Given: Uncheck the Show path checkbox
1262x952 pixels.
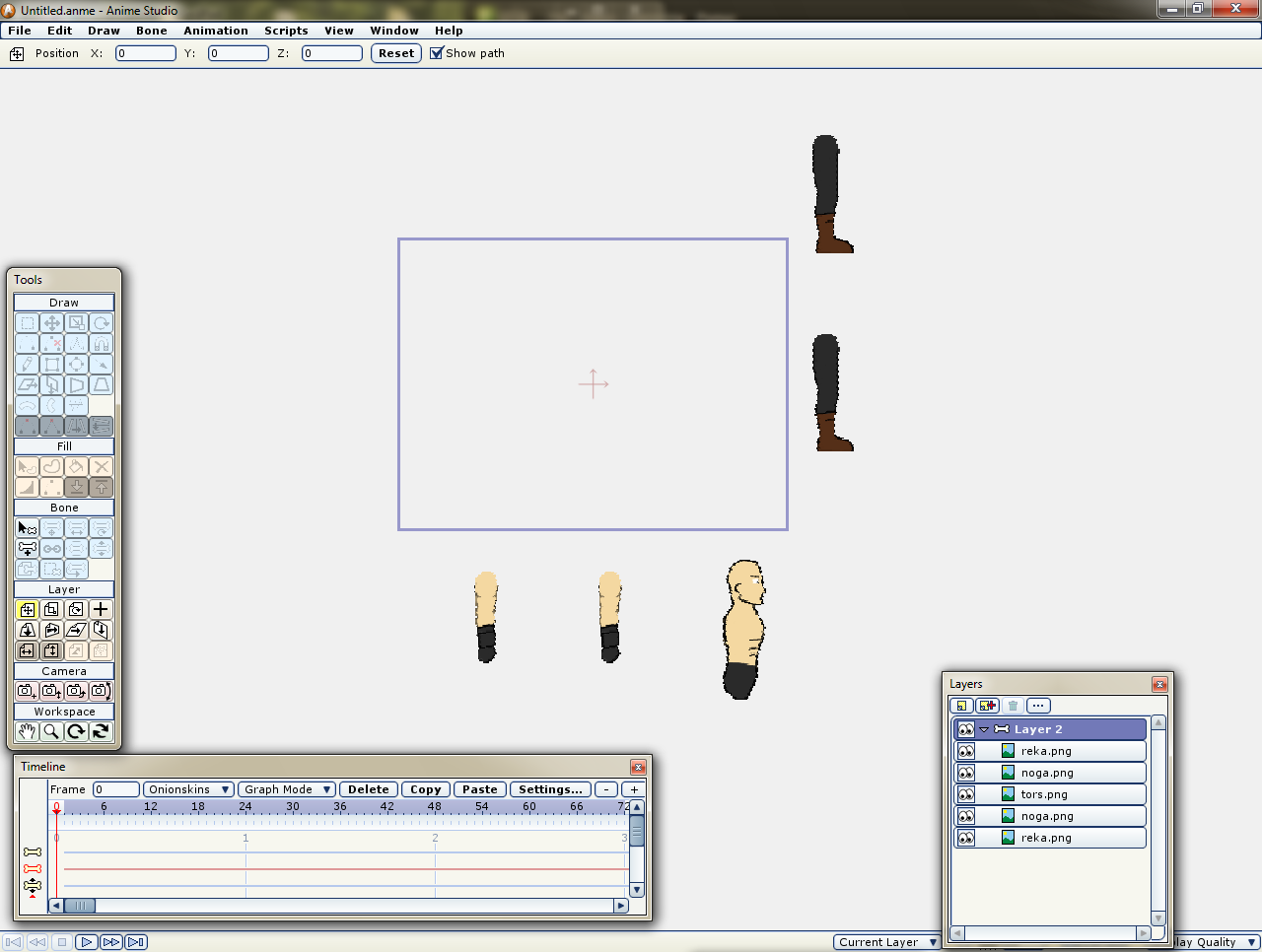Looking at the screenshot, I should tap(437, 53).
